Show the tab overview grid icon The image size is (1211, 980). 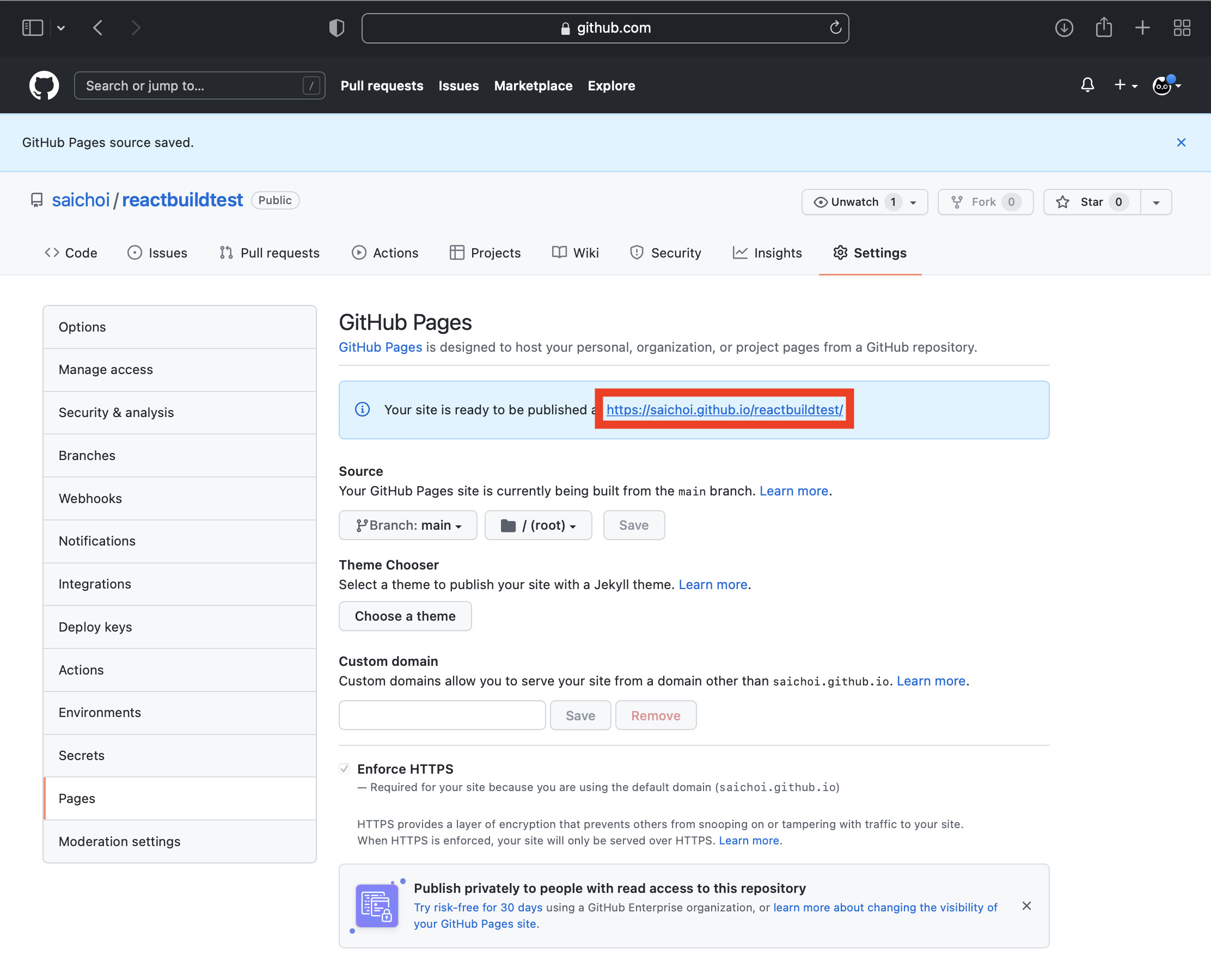pos(1182,28)
